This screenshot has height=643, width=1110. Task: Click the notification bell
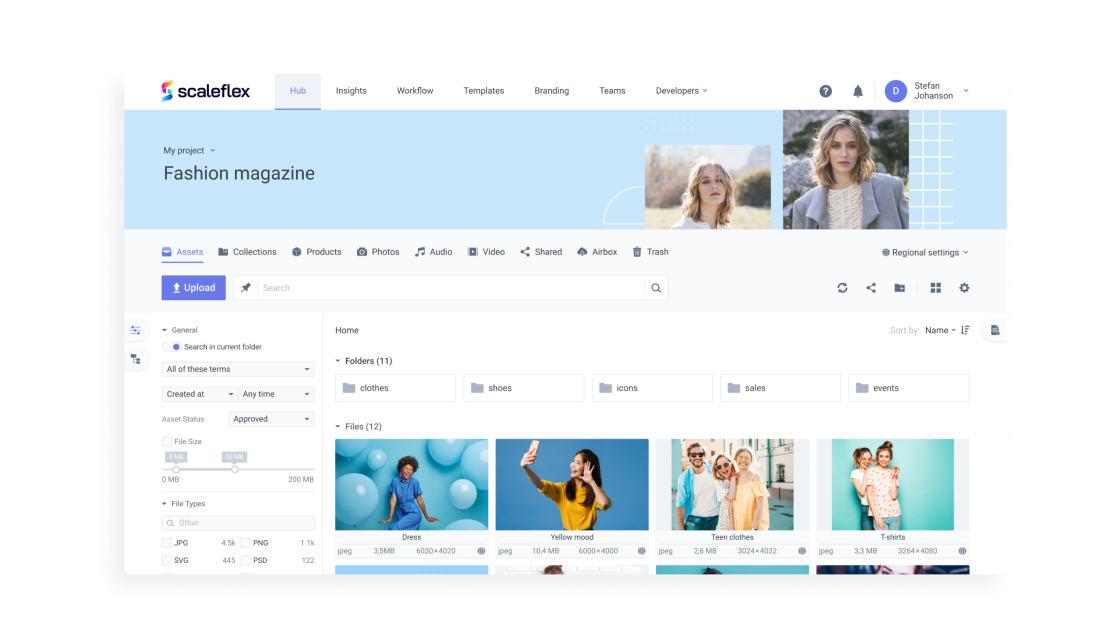click(857, 90)
